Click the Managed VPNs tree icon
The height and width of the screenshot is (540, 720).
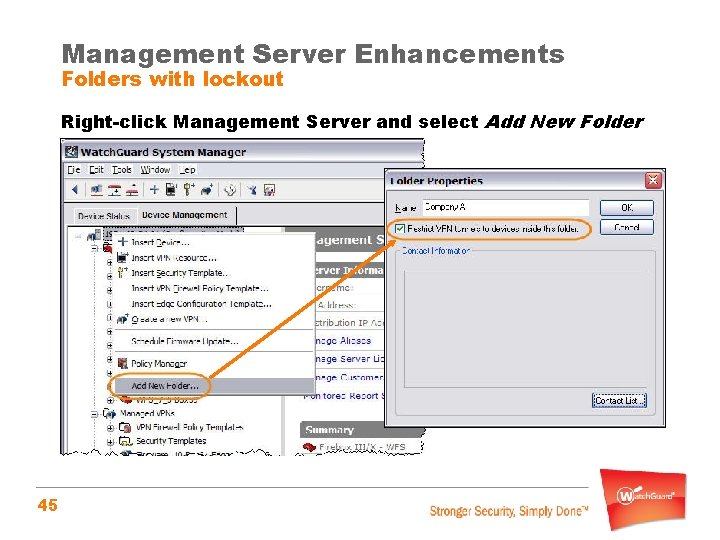(109, 413)
